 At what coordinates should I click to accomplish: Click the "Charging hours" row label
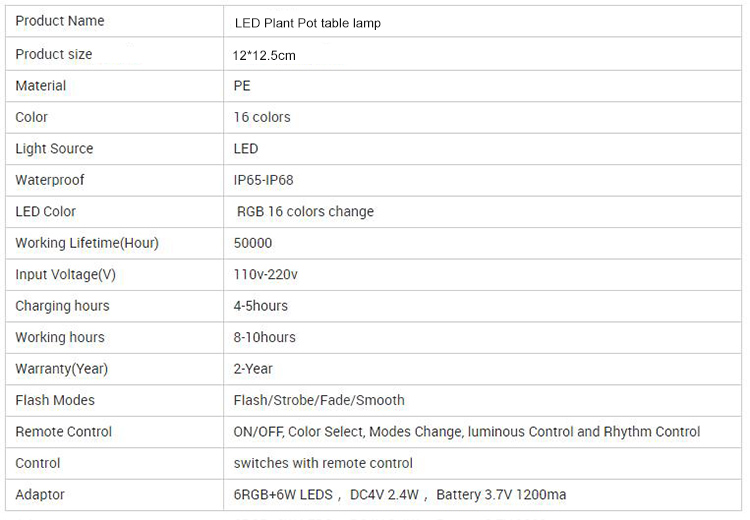pos(63,306)
